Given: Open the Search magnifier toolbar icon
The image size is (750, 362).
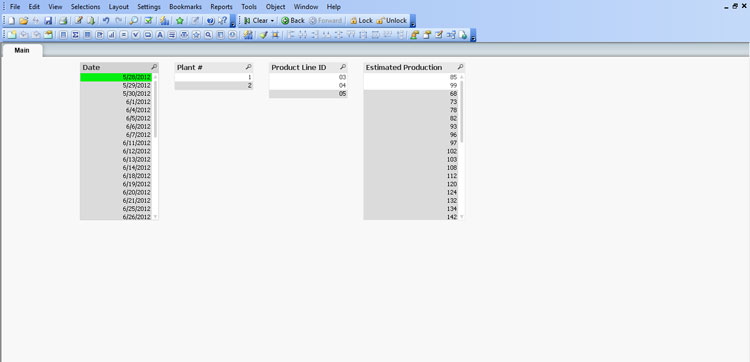Looking at the screenshot, I should 134,21.
